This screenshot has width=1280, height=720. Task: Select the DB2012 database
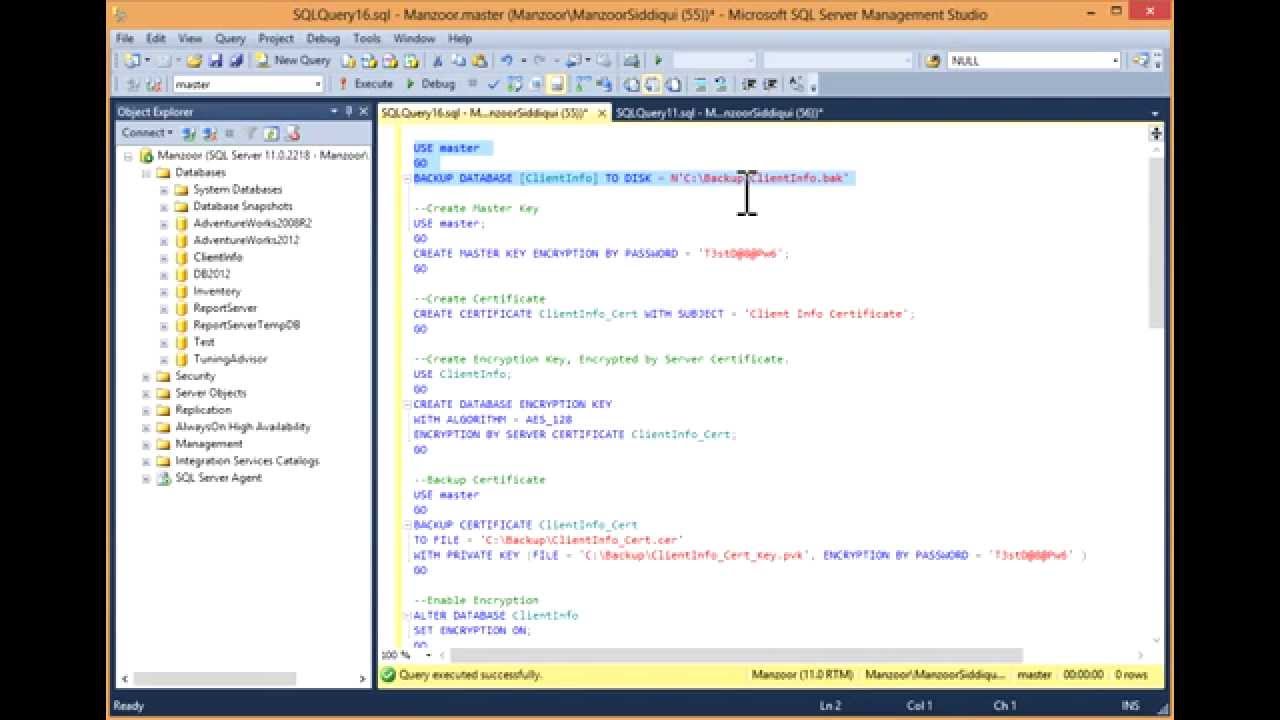pyautogui.click(x=212, y=274)
